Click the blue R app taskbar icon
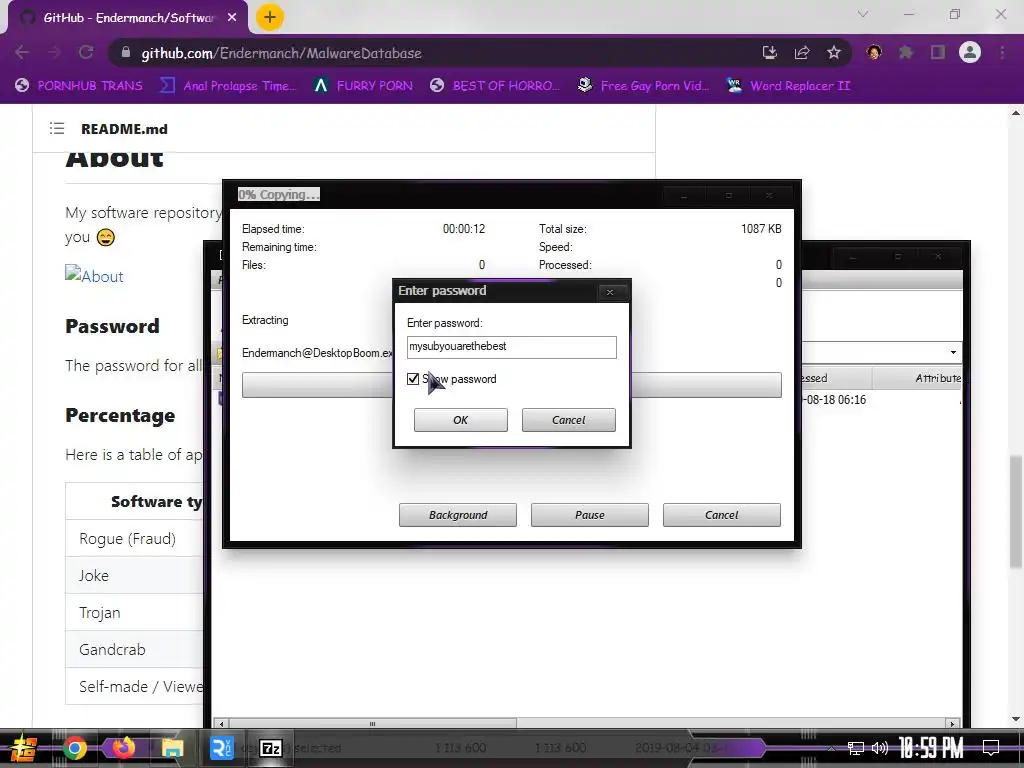This screenshot has width=1024, height=768. pos(221,748)
